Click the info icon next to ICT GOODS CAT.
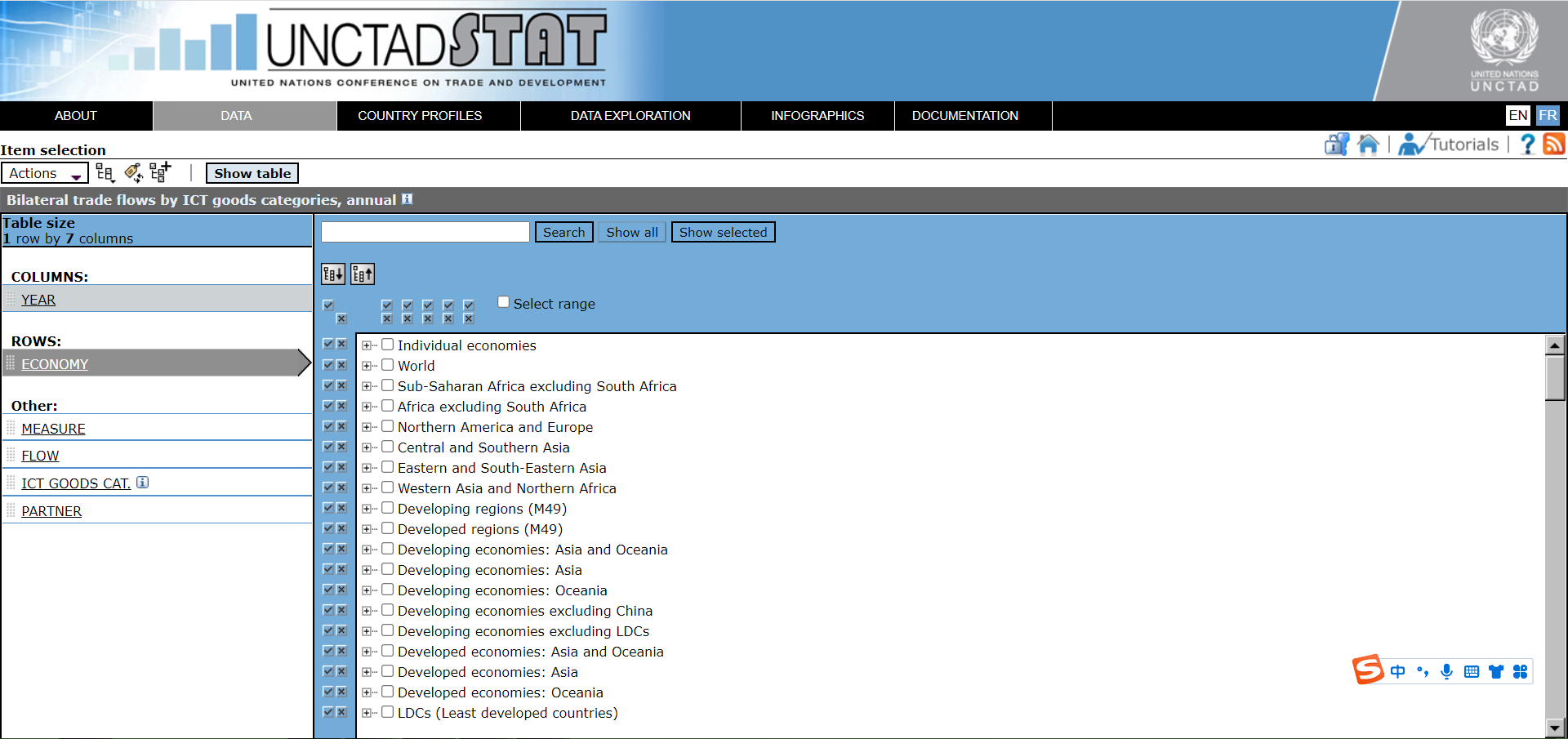Viewport: 1568px width, 739px height. [x=142, y=483]
